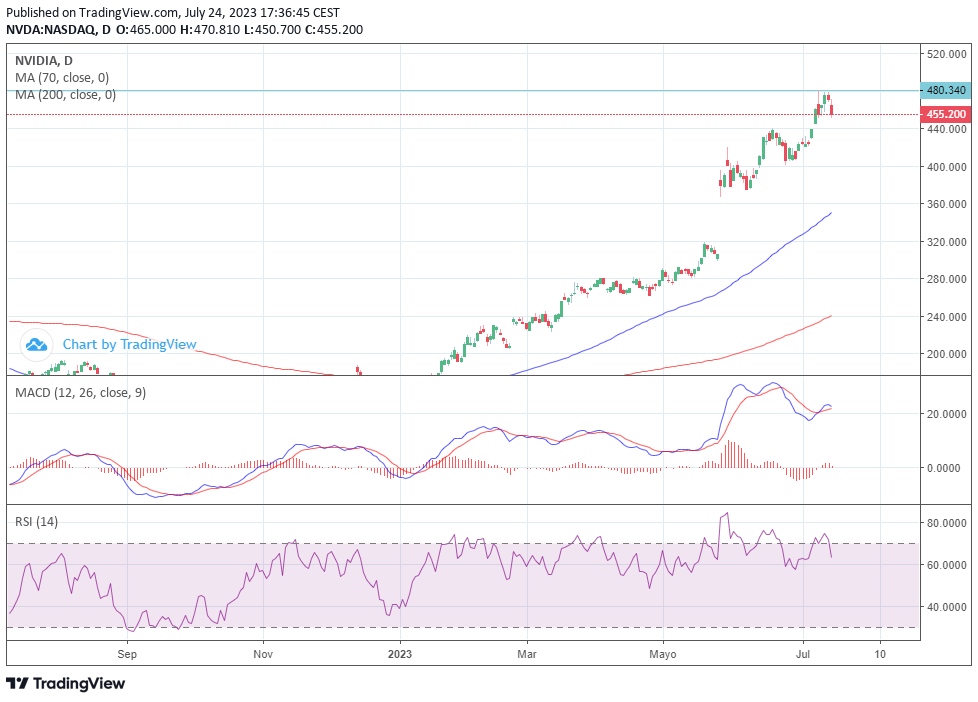The image size is (978, 702).
Task: Click the RSI 60.0000 axis label
Action: point(947,565)
